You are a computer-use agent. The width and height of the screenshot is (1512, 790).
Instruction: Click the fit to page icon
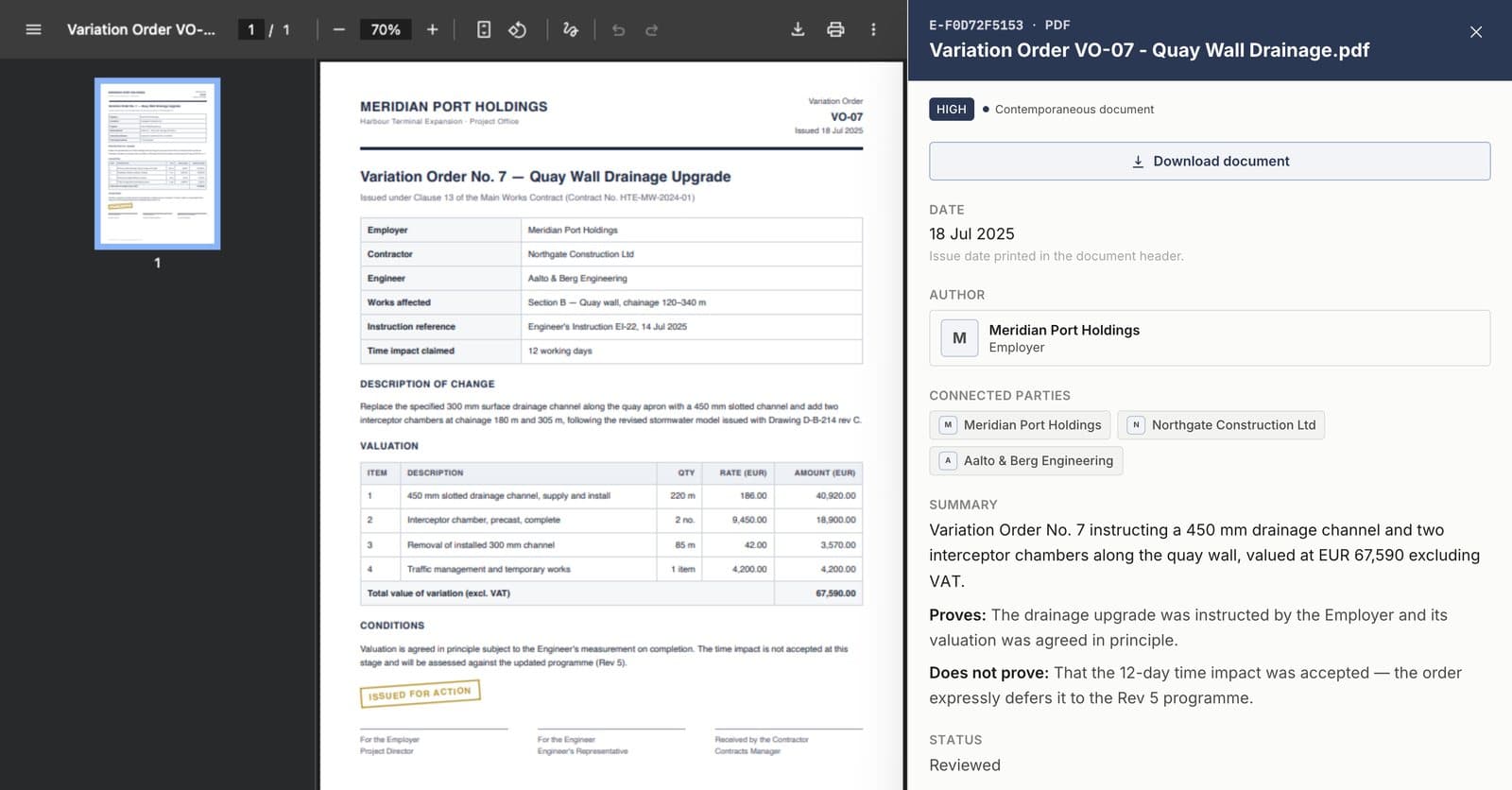tap(484, 29)
